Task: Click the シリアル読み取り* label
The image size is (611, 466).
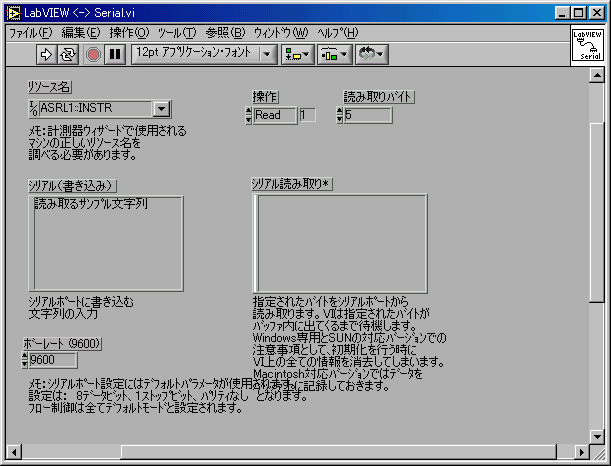Action: pyautogui.click(x=292, y=184)
